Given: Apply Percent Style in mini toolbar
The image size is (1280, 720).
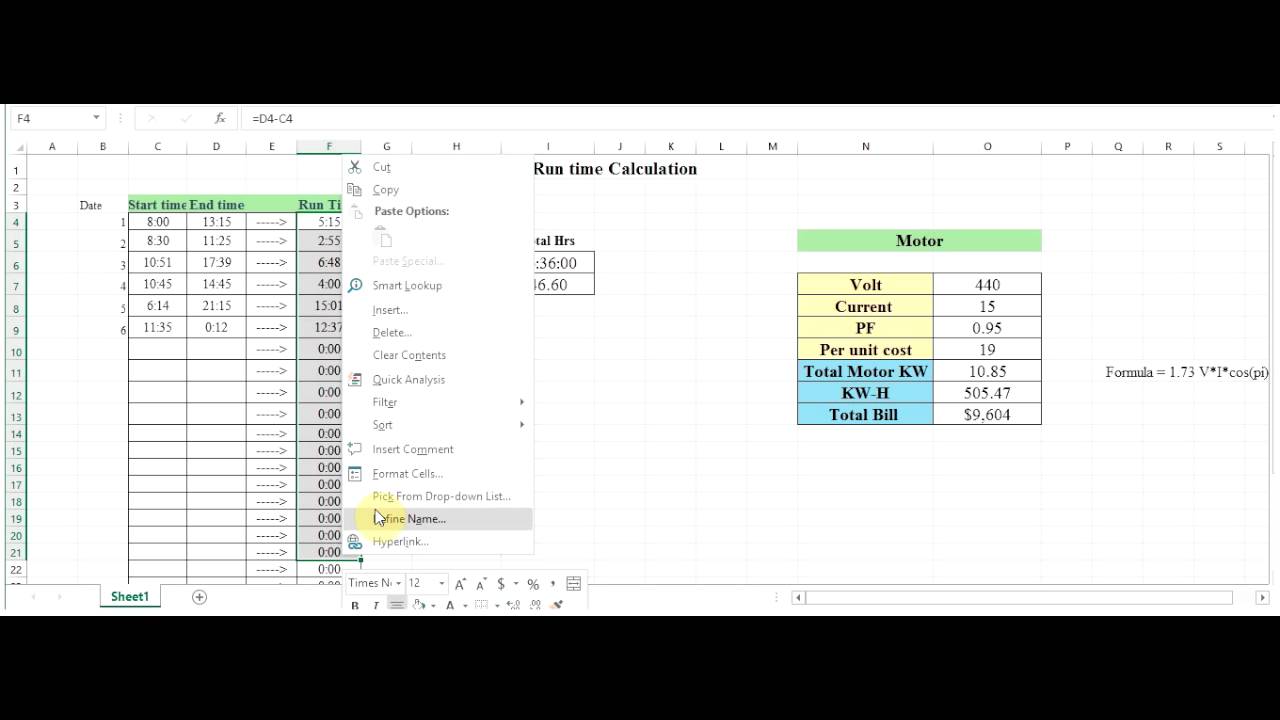Looking at the screenshot, I should 533,584.
